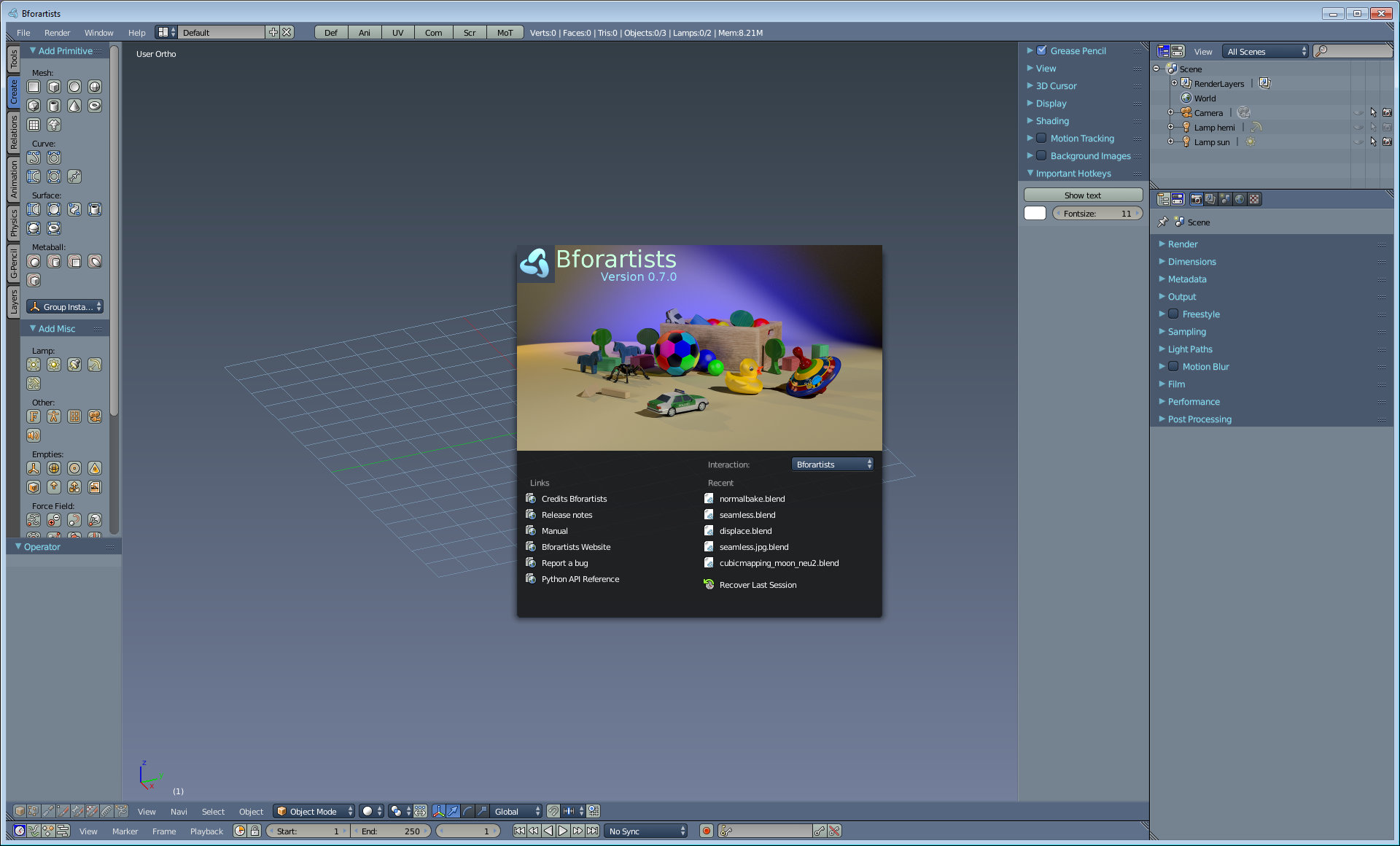The width and height of the screenshot is (1400, 846).
Task: Click the Show text button
Action: [x=1083, y=195]
